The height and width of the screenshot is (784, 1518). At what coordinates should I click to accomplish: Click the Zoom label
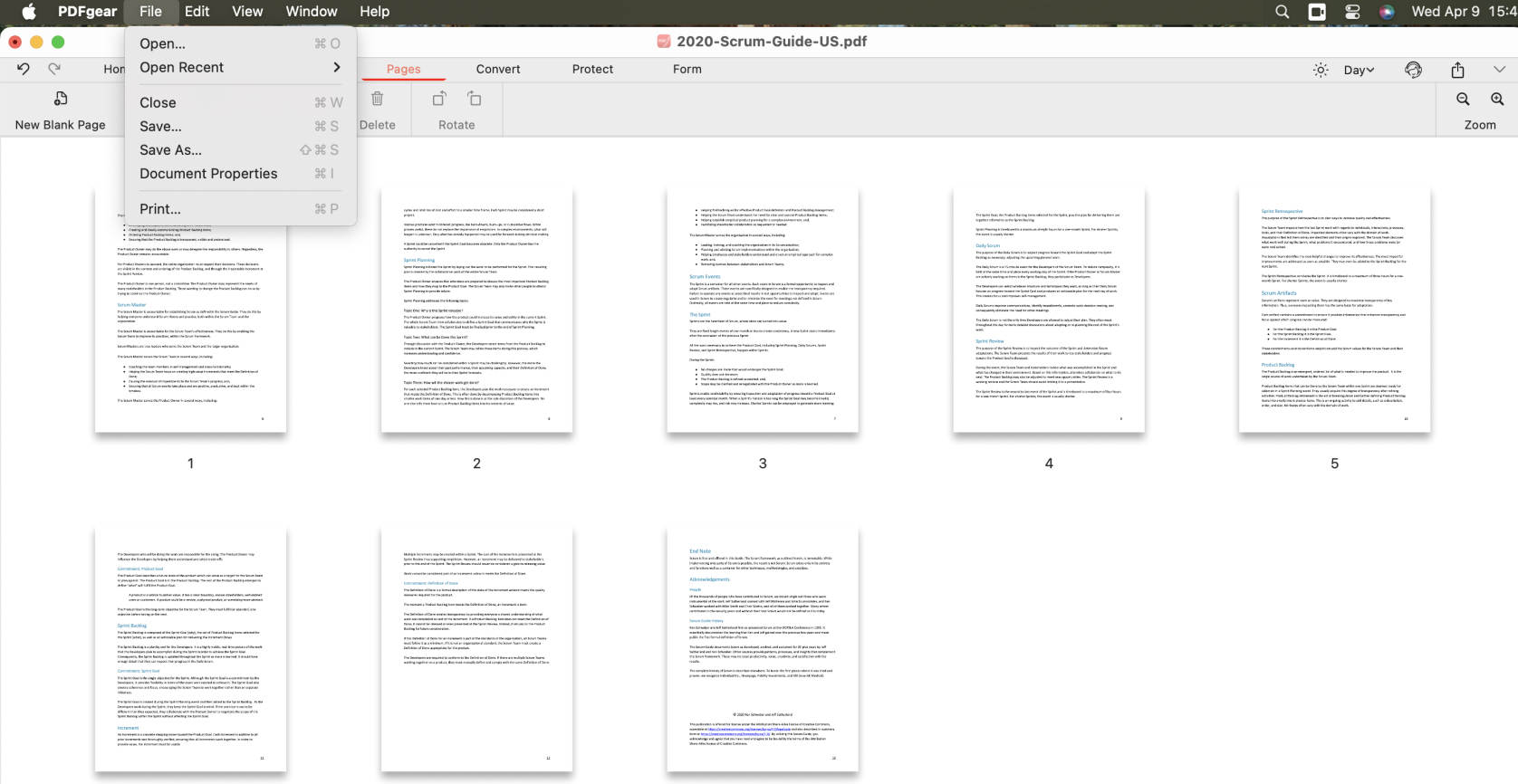click(1480, 125)
